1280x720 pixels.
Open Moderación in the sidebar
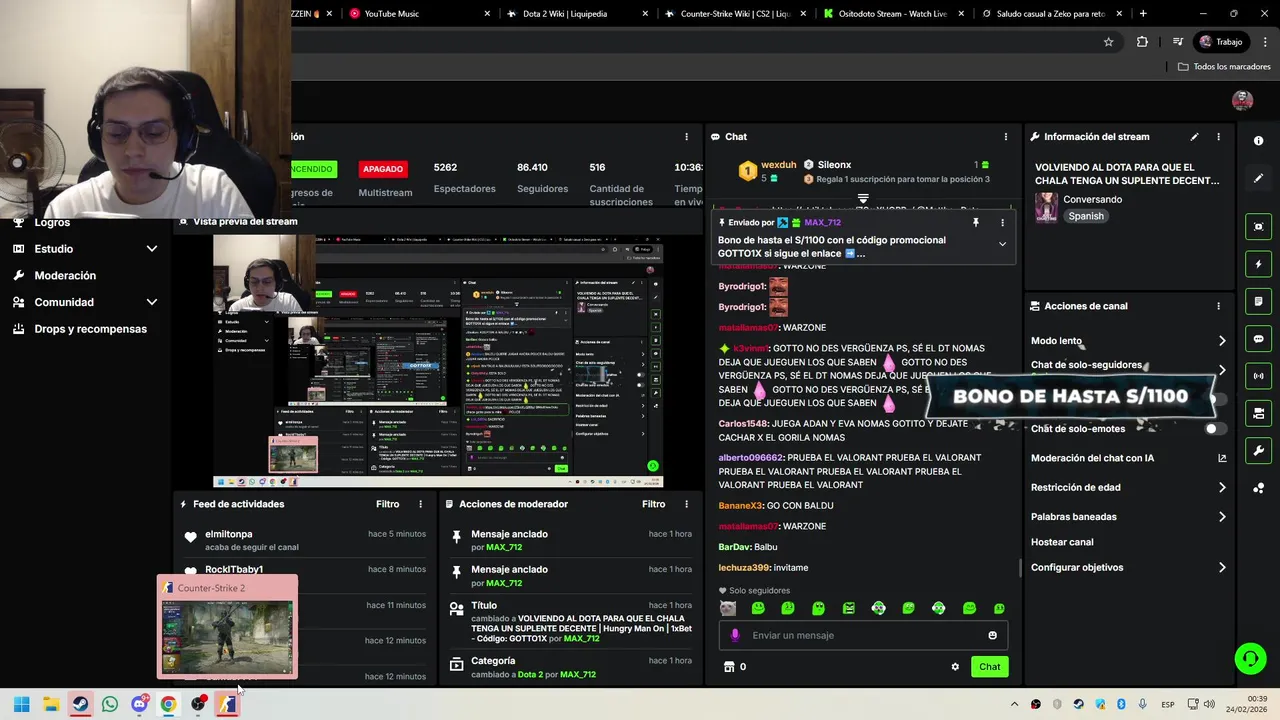pyautogui.click(x=65, y=276)
